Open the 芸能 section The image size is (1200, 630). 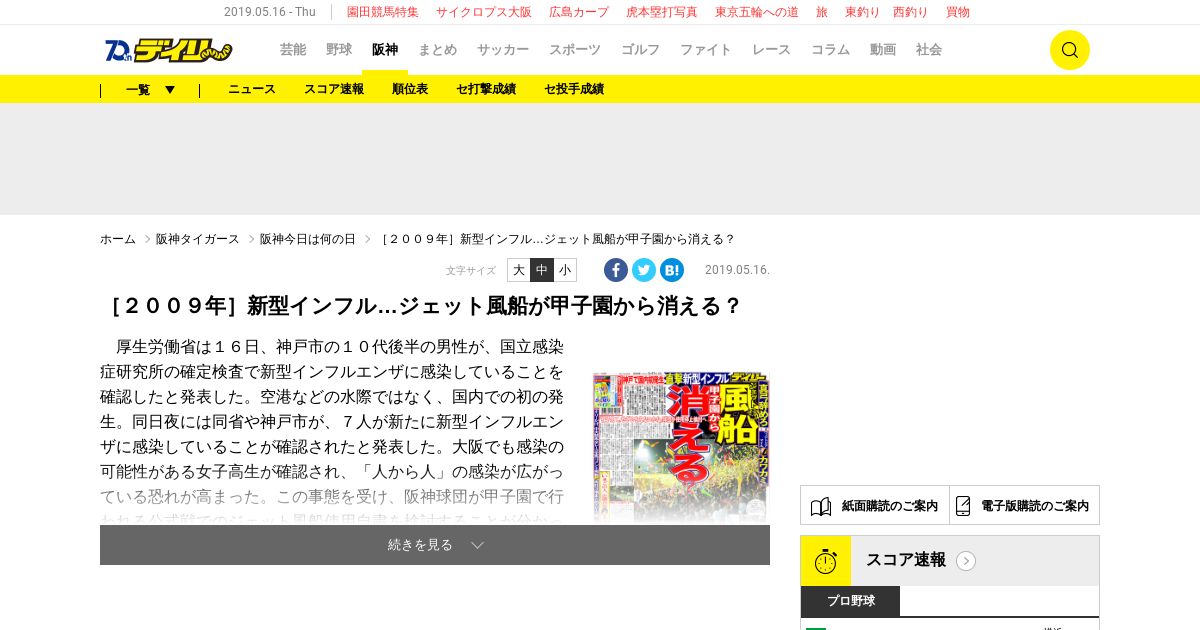(293, 49)
